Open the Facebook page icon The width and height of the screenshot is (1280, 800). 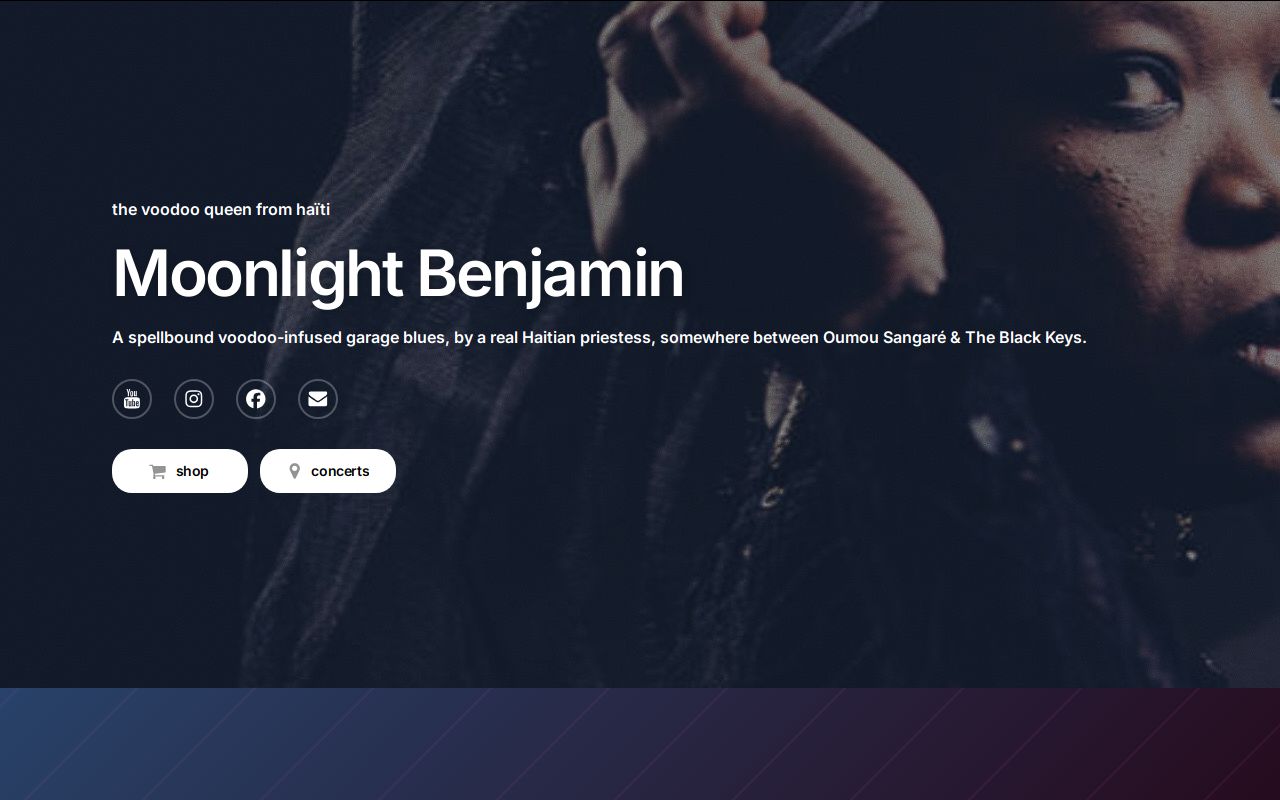(x=256, y=399)
